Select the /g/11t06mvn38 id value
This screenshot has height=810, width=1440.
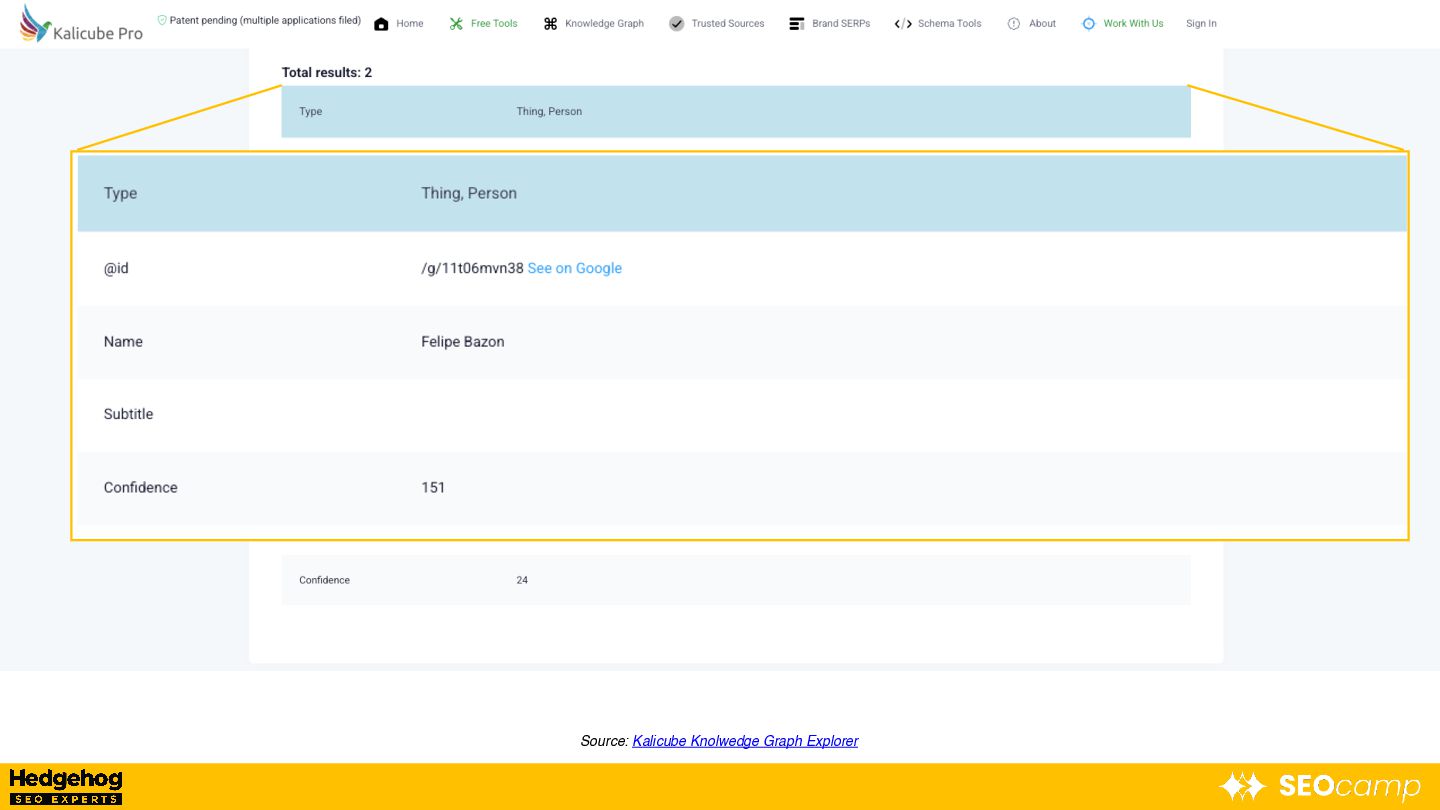[472, 268]
